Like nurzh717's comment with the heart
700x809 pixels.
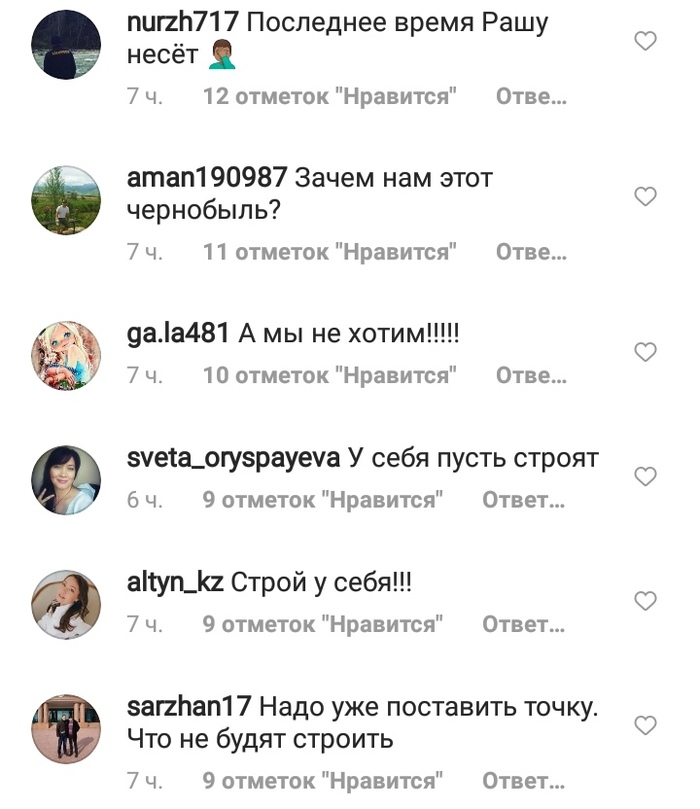coord(645,41)
